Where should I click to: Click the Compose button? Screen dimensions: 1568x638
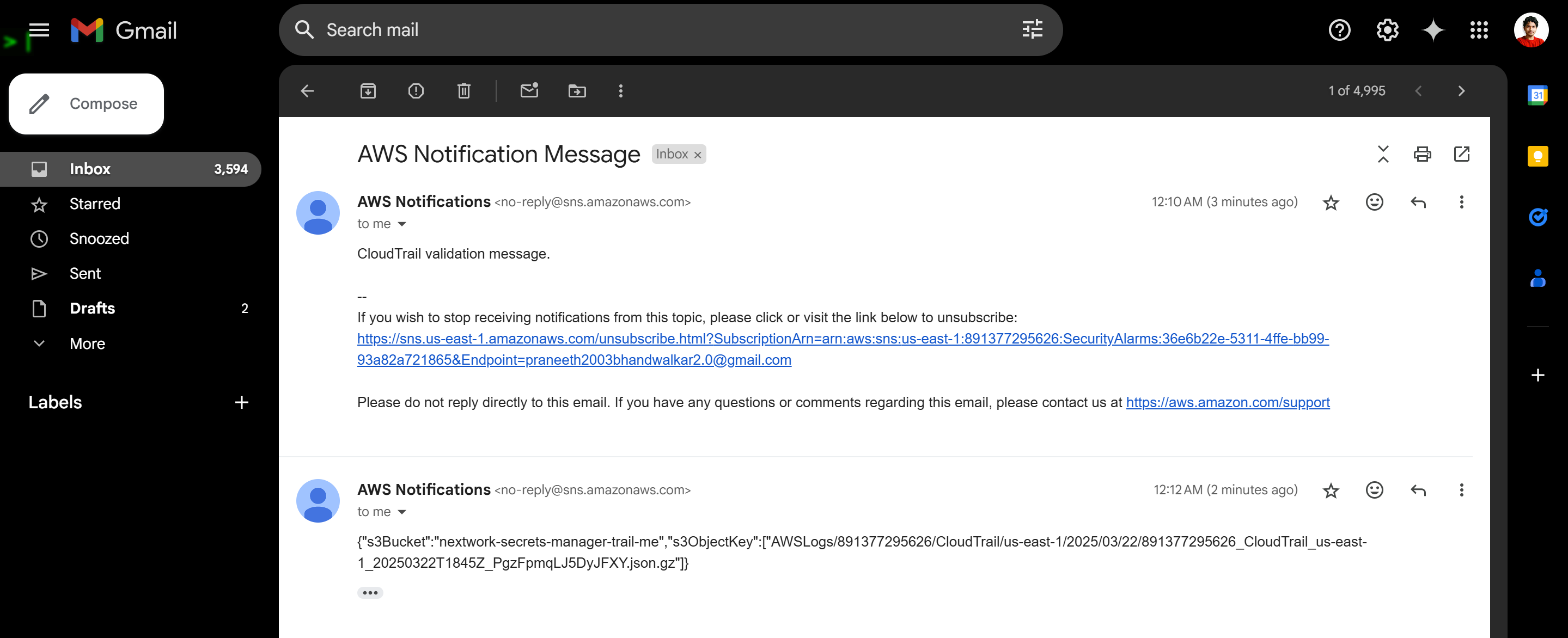(87, 104)
